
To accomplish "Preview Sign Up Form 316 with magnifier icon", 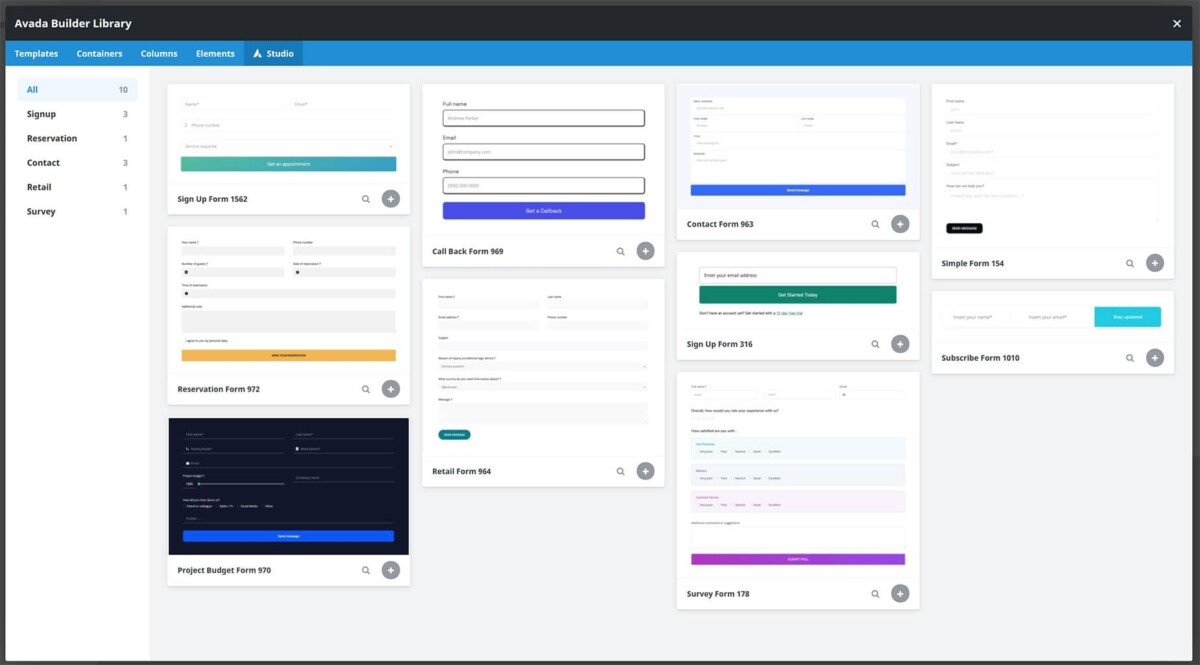I will (874, 343).
